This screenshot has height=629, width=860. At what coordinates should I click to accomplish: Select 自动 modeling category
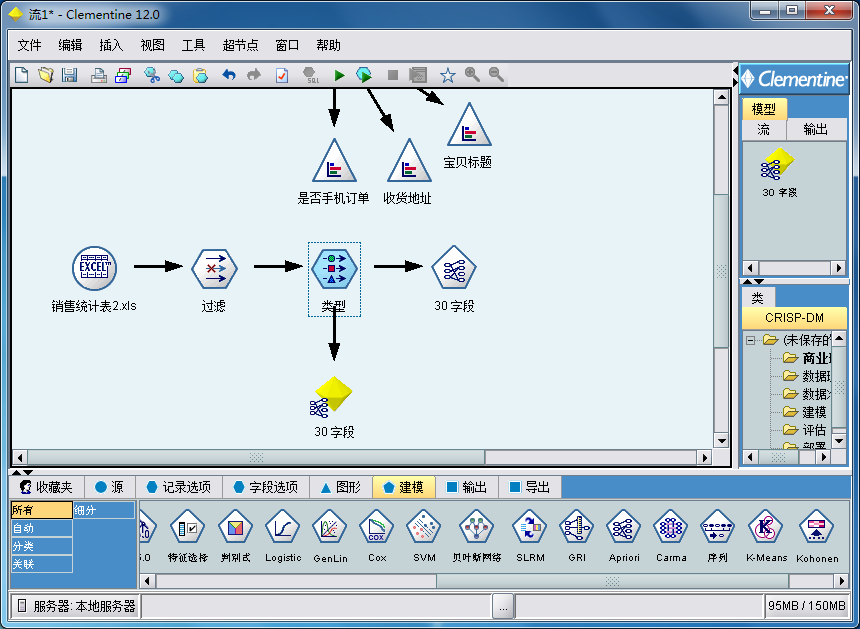[42, 528]
